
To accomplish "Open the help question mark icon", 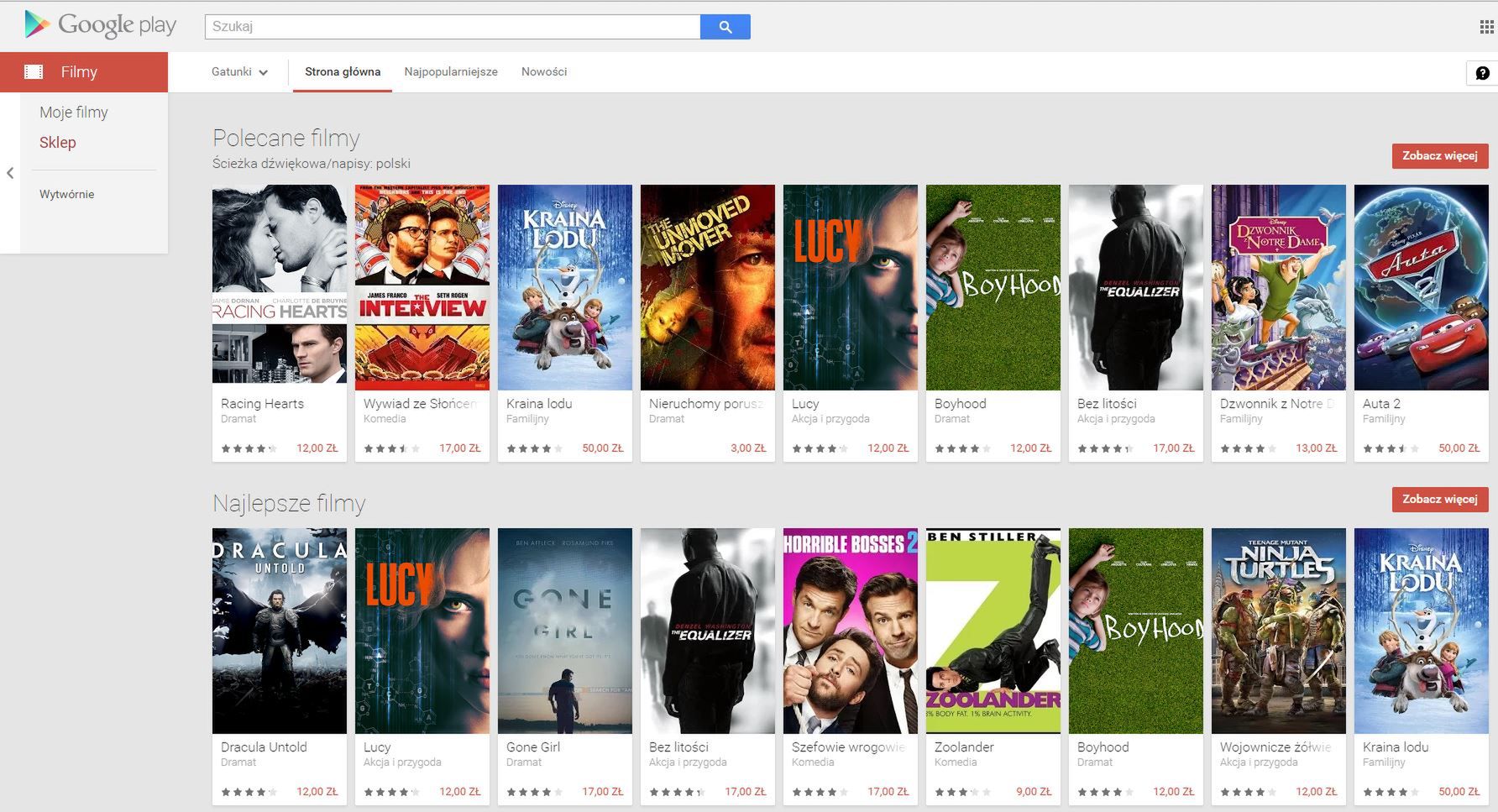I will tap(1483, 73).
